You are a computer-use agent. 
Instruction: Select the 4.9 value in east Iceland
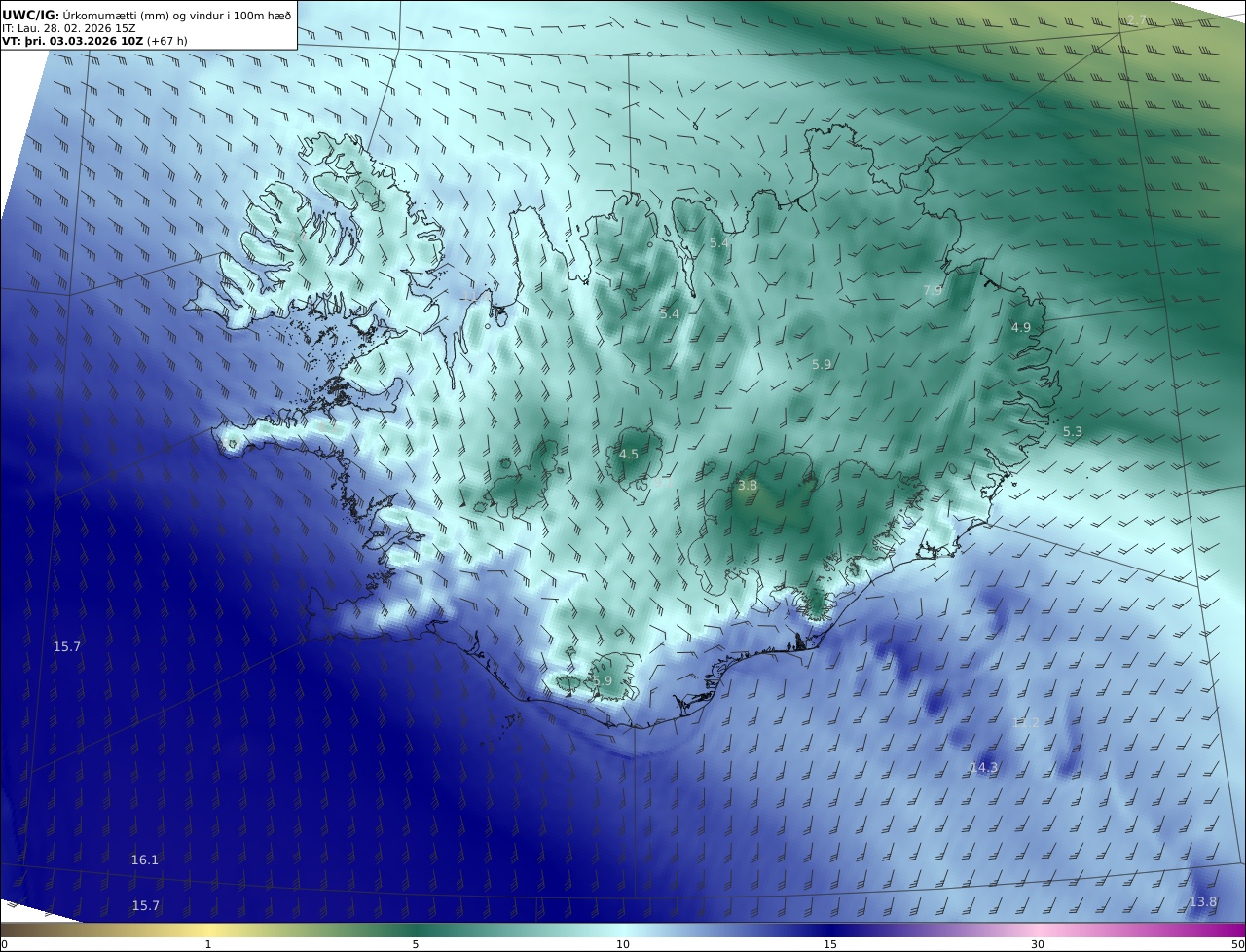pos(1020,327)
